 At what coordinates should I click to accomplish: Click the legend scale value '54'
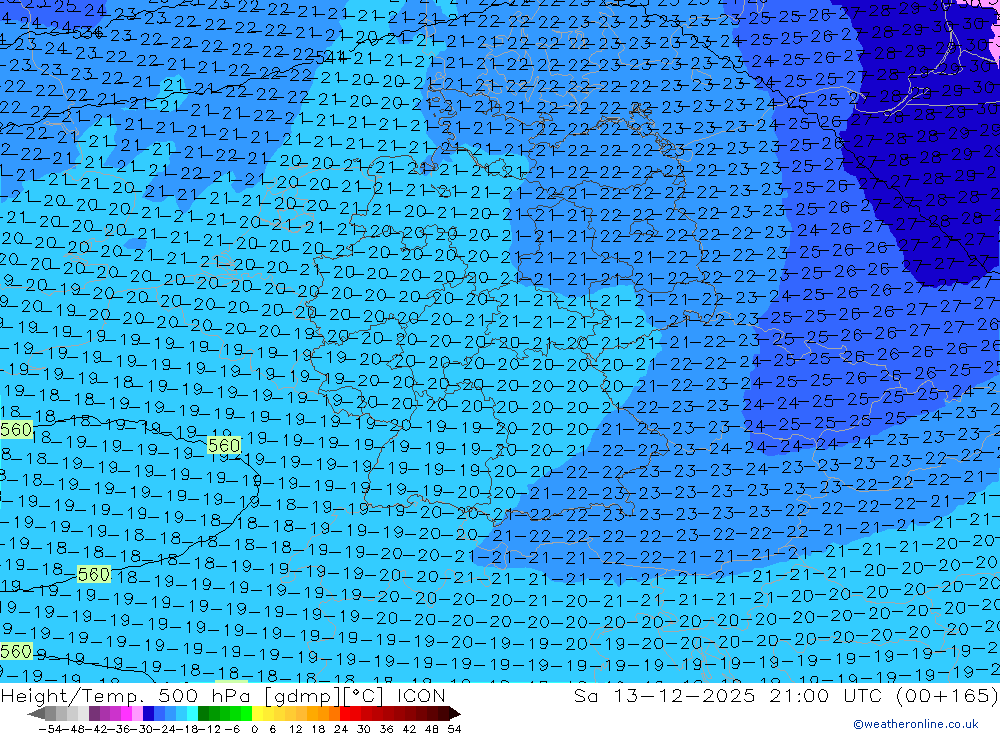click(454, 729)
